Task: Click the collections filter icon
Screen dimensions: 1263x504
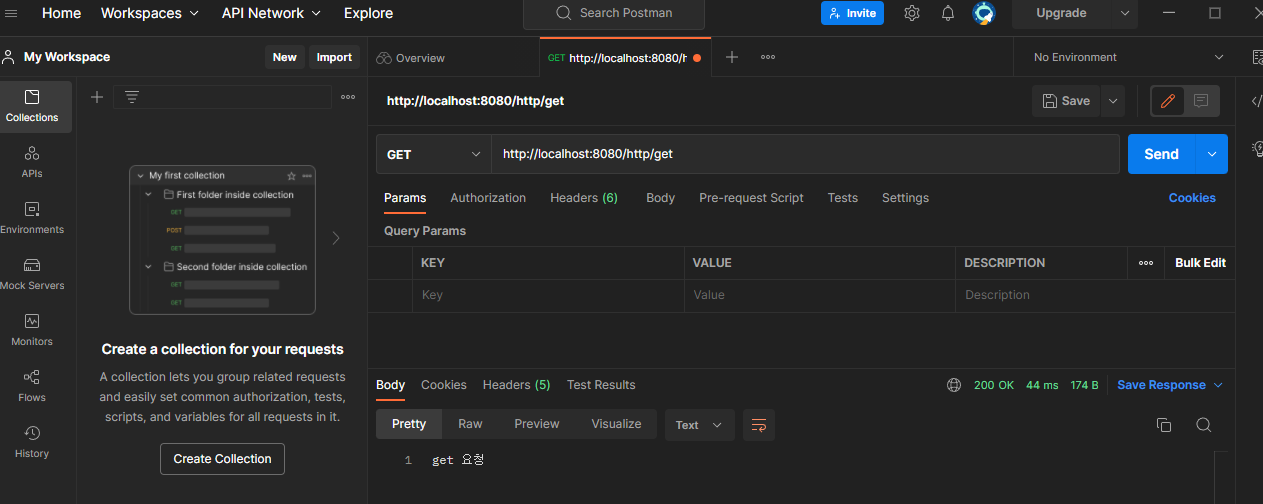Action: coord(131,97)
